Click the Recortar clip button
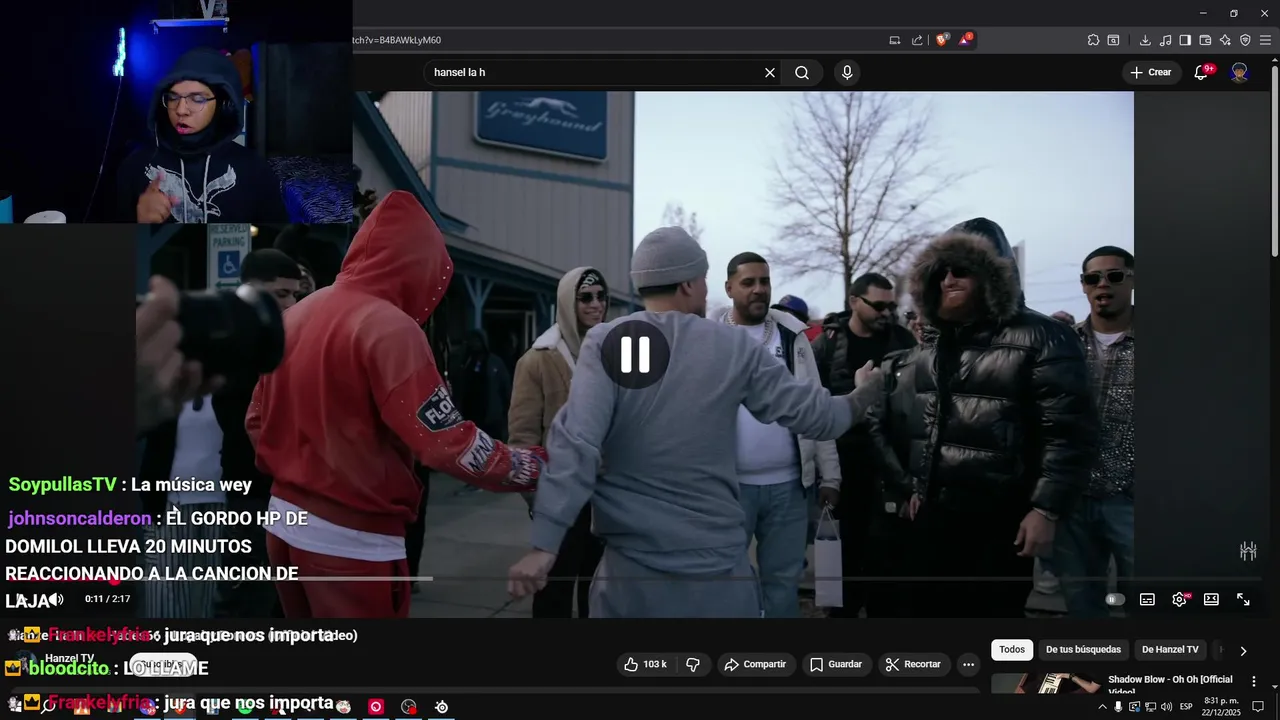 tap(913, 664)
